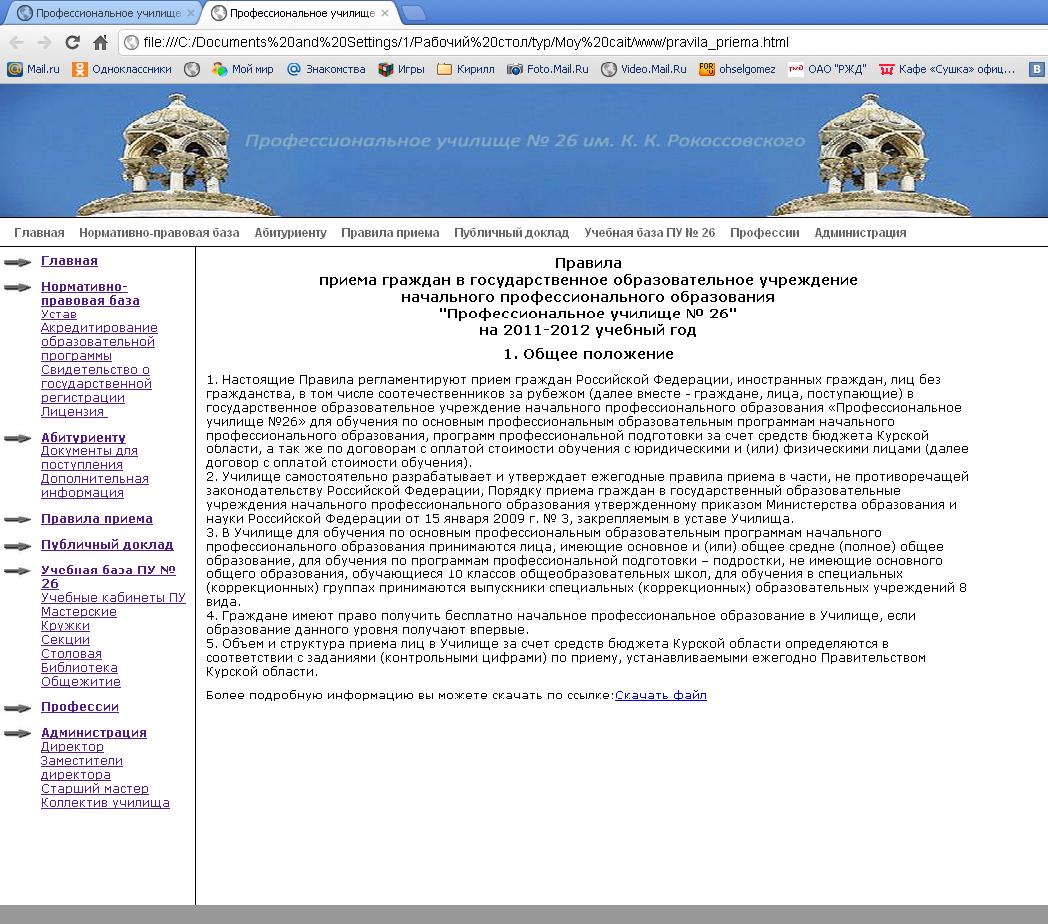Open the Старший мастер sidebar link
This screenshot has width=1048, height=924.
tap(95, 789)
